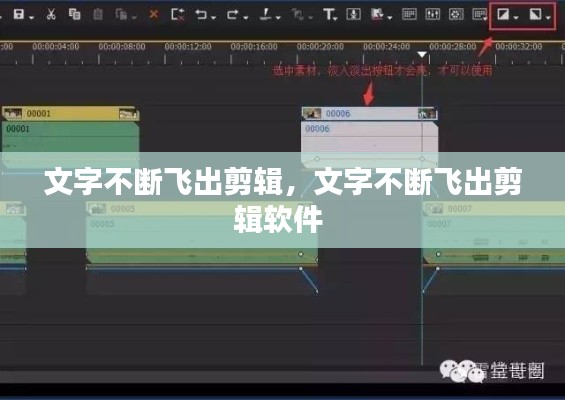565x400 pixels.
Task: Click the Ripple delete icon
Action: click(x=178, y=14)
